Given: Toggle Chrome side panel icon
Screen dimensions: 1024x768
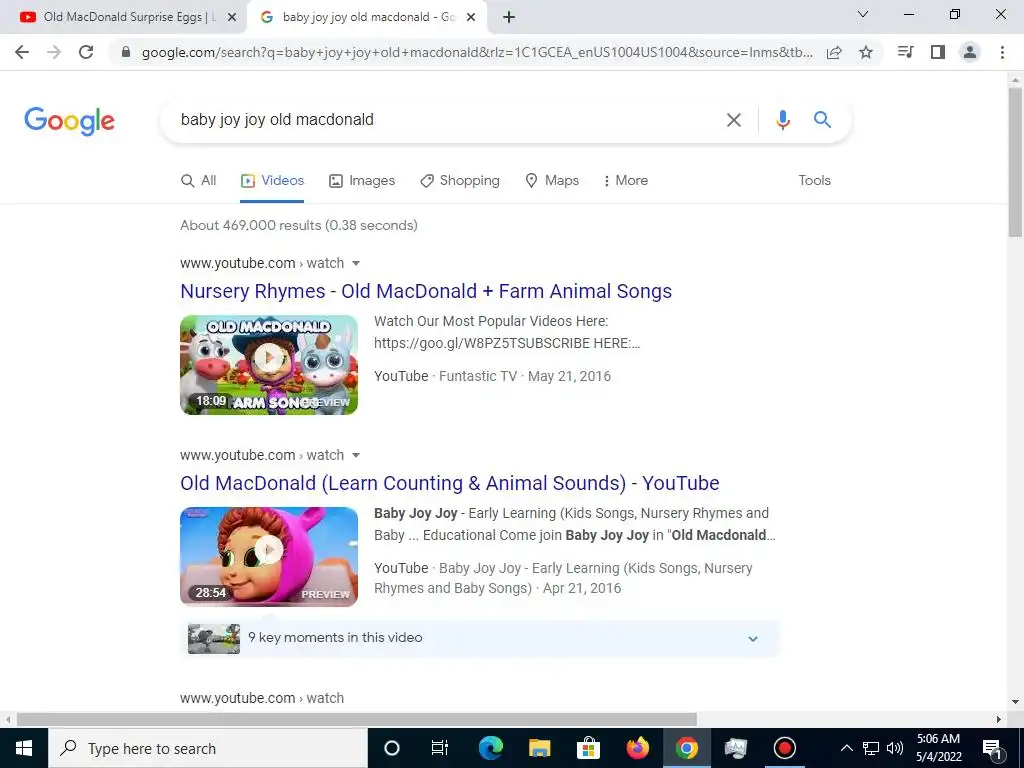Looking at the screenshot, I should point(938,52).
